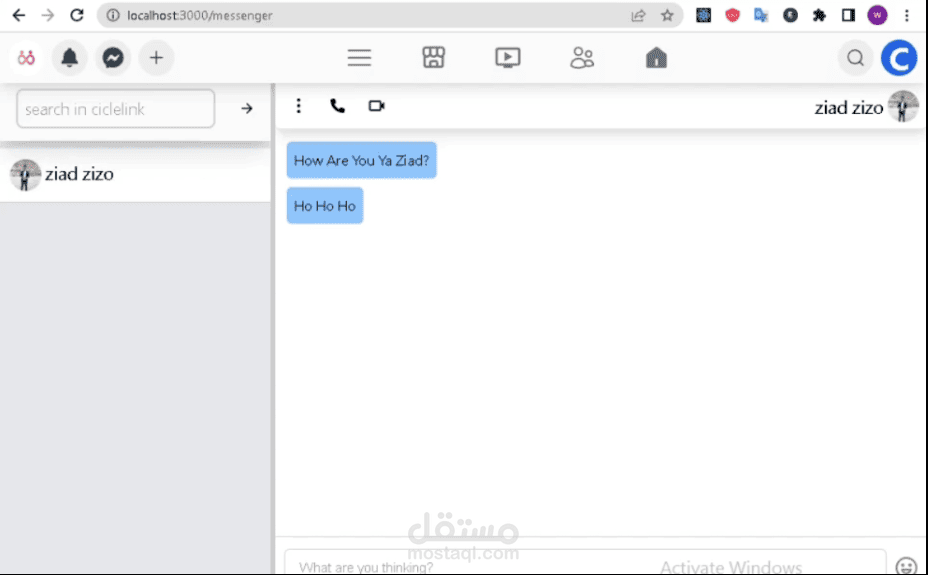This screenshot has height=575, width=928.
Task: Reload the messenger page
Action: (77, 15)
